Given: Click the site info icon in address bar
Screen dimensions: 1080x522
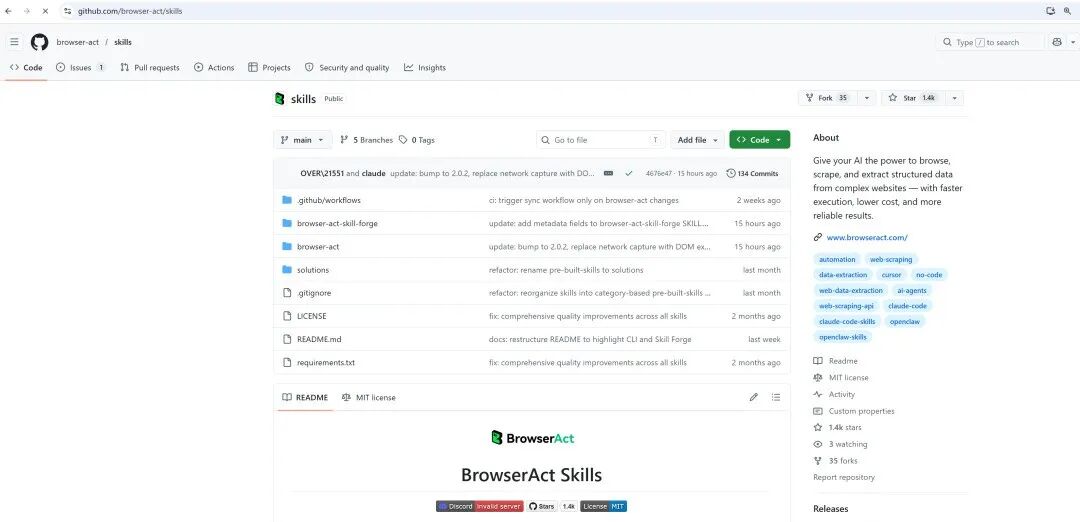Looking at the screenshot, I should tap(67, 11).
